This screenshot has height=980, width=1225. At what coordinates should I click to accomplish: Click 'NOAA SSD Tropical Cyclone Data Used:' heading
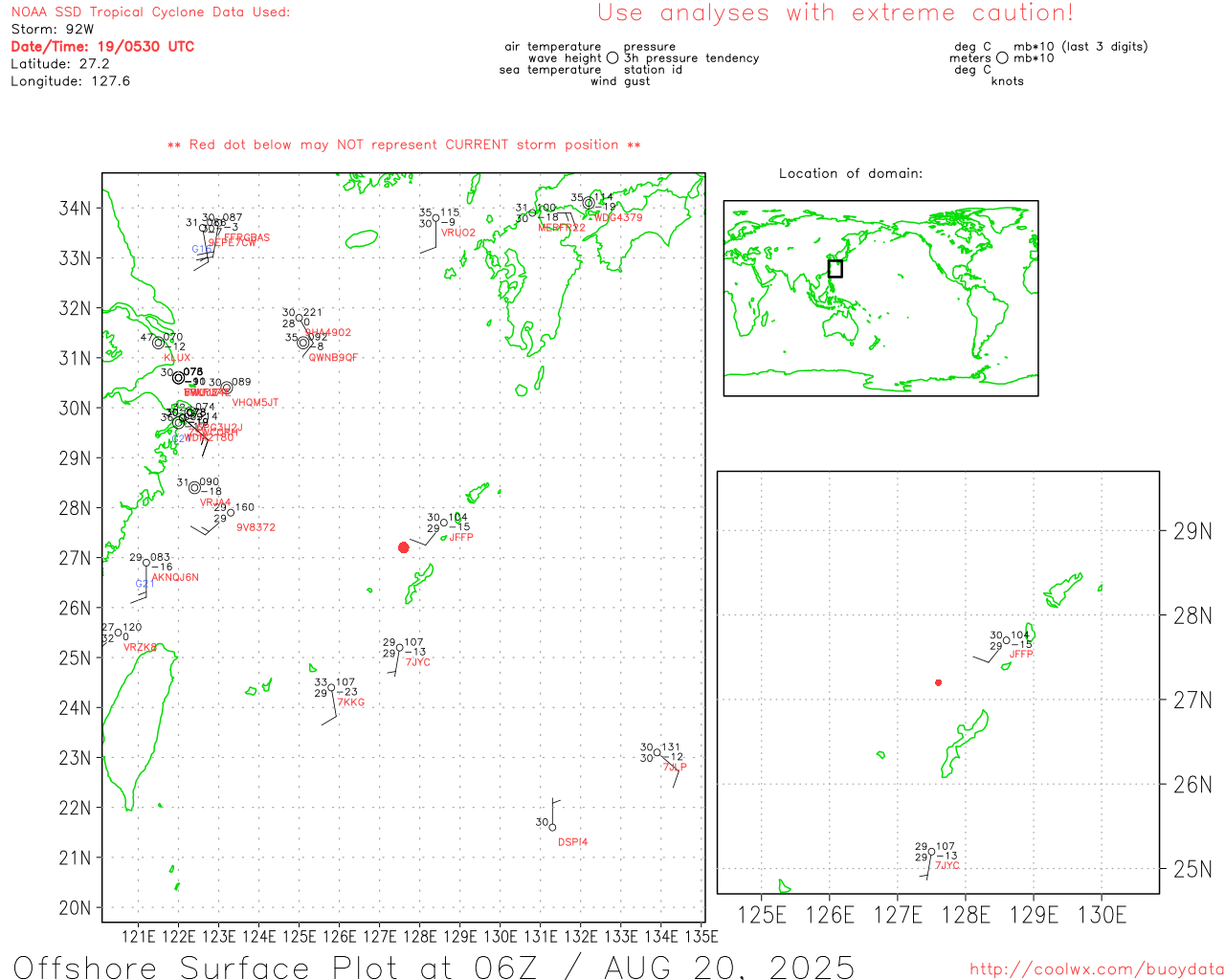pos(150,12)
